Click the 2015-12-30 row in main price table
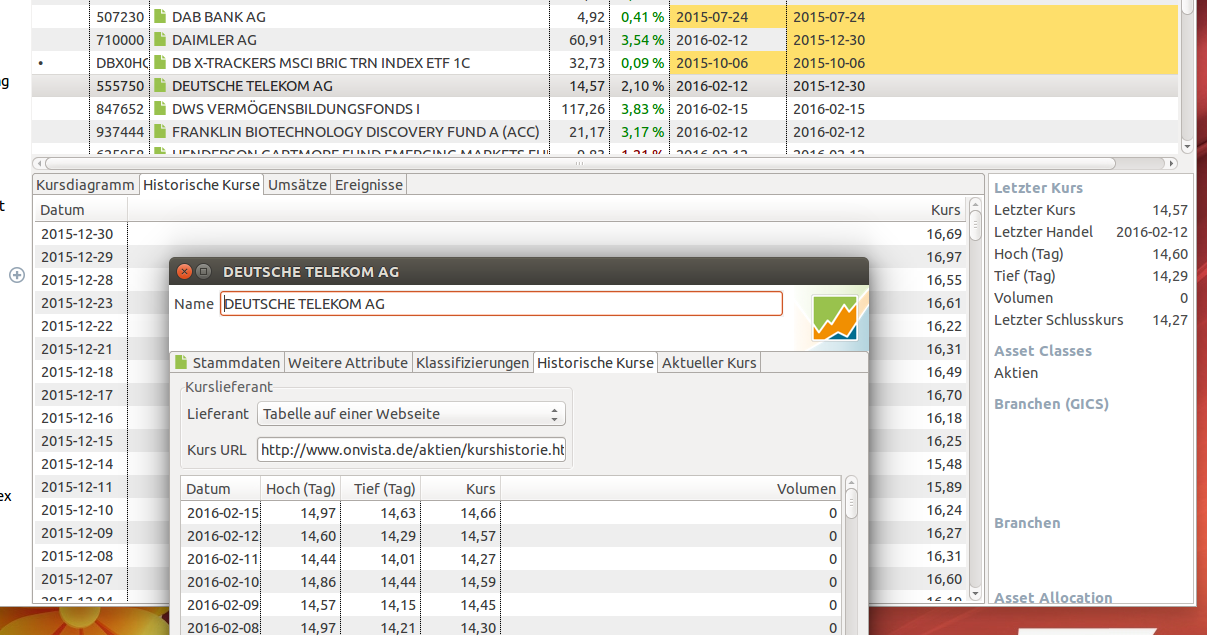This screenshot has height=635, width=1207. (500, 234)
